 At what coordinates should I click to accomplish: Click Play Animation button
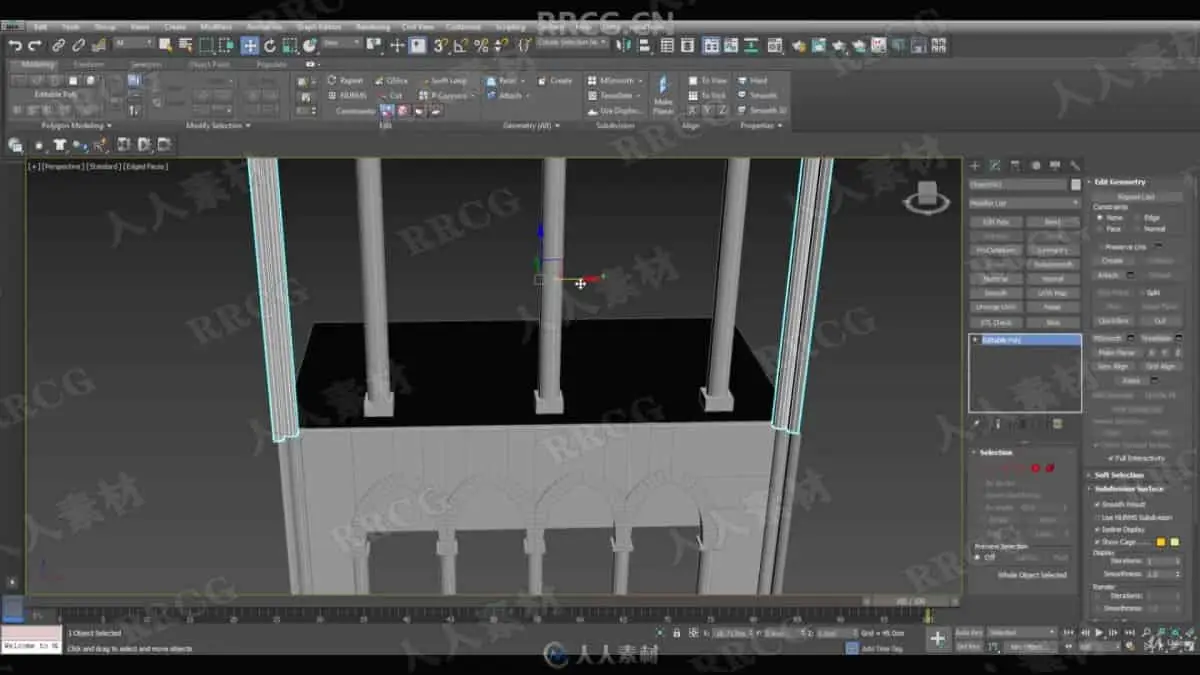tap(1099, 633)
